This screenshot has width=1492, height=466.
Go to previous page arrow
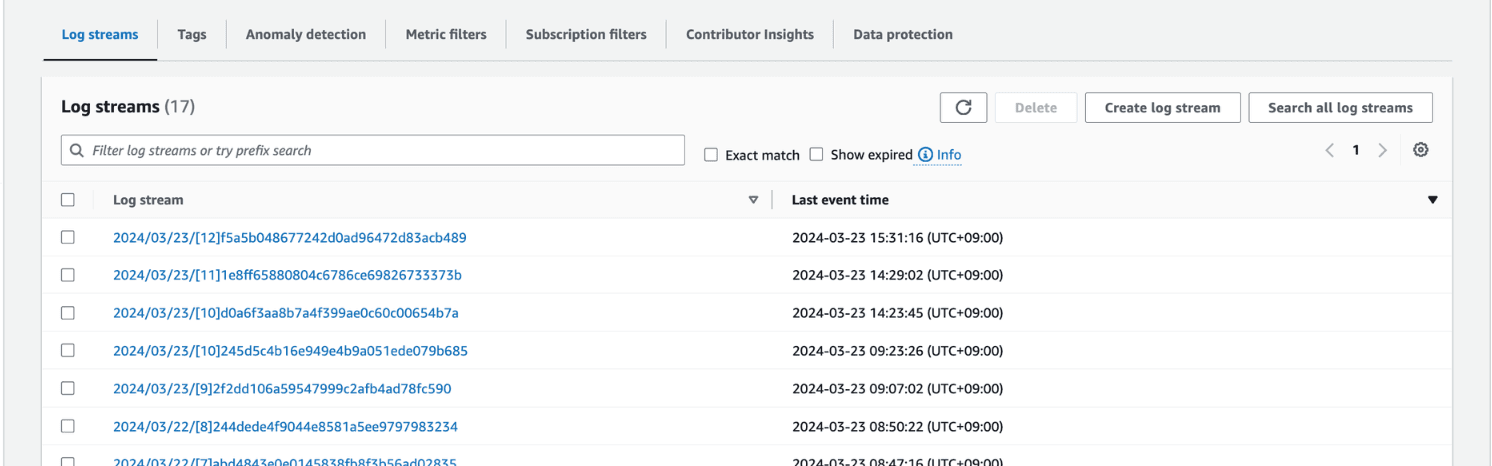click(x=1329, y=150)
